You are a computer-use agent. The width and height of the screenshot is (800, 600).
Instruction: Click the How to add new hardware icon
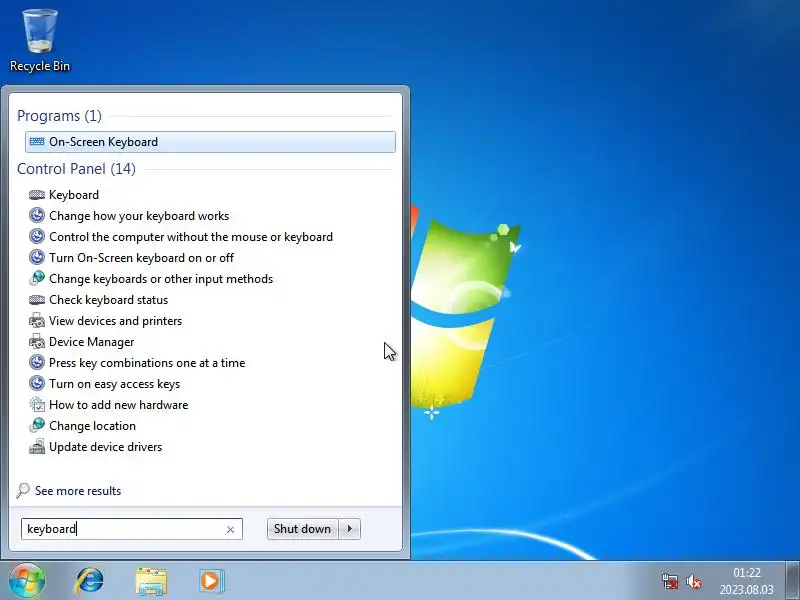coord(37,404)
